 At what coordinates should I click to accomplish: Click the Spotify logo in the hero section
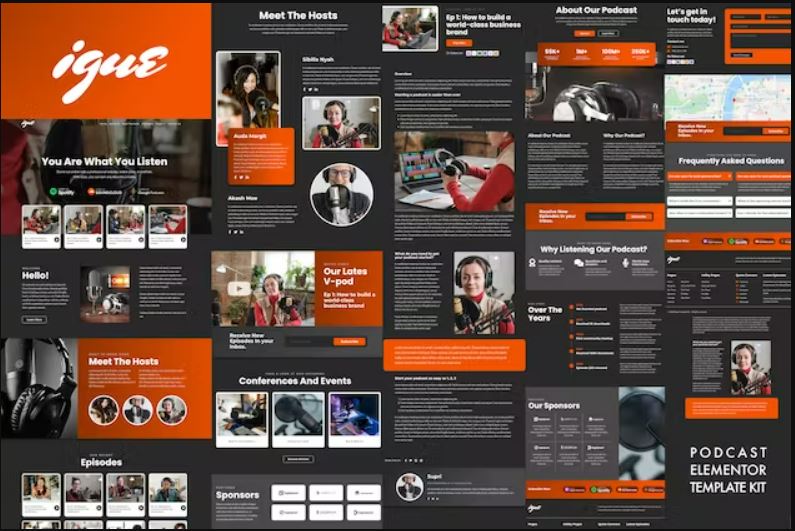click(61, 190)
